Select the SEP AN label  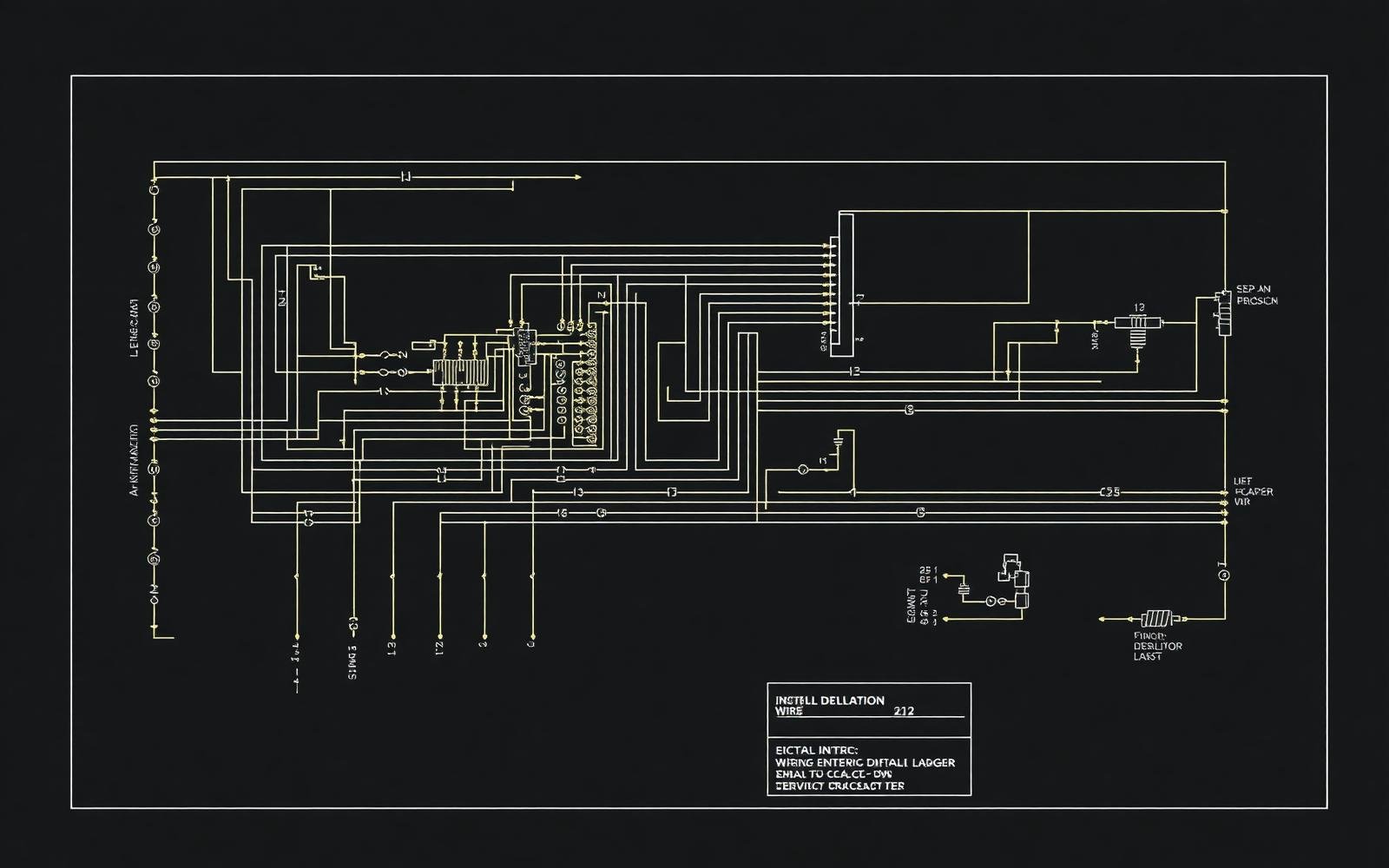tap(1254, 289)
